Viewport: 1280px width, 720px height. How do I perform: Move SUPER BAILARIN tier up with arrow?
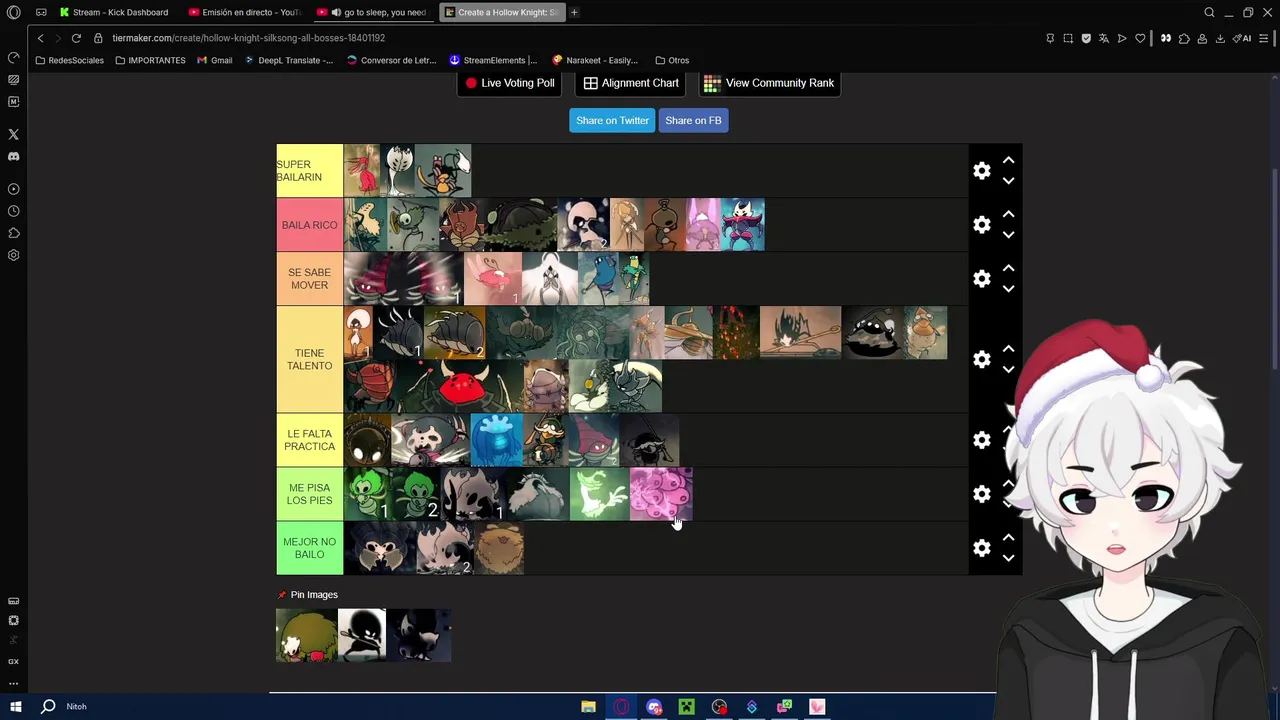click(1008, 160)
